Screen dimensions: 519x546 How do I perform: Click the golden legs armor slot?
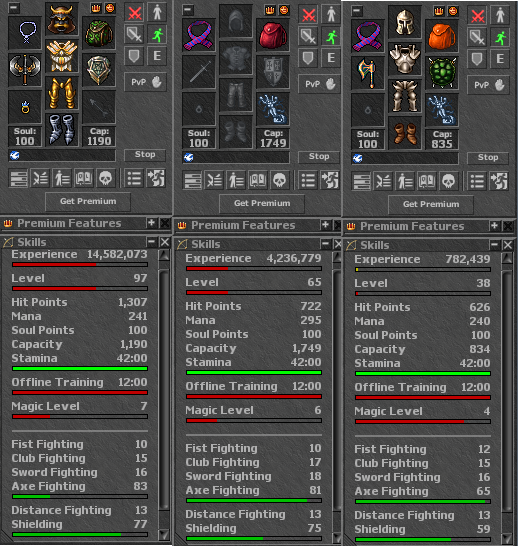click(62, 93)
